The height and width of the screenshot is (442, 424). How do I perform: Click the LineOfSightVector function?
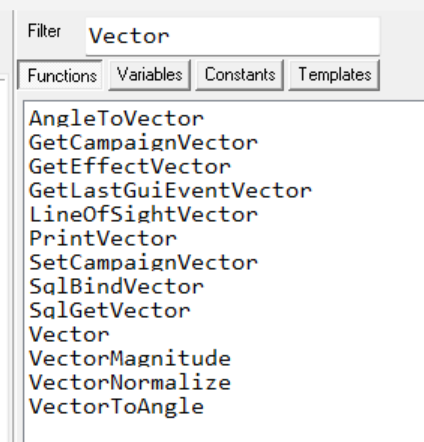click(143, 214)
